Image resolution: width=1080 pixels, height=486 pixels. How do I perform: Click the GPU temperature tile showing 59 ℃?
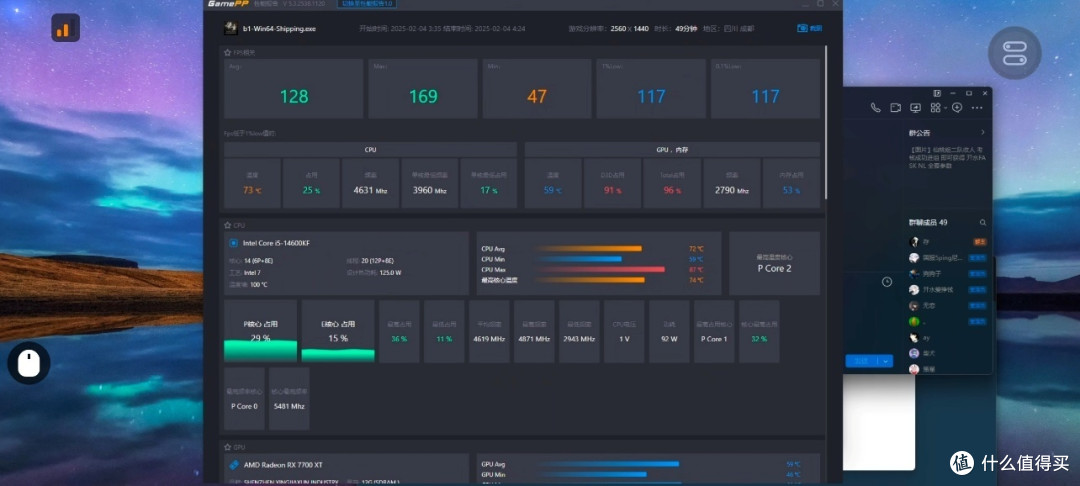click(x=553, y=183)
